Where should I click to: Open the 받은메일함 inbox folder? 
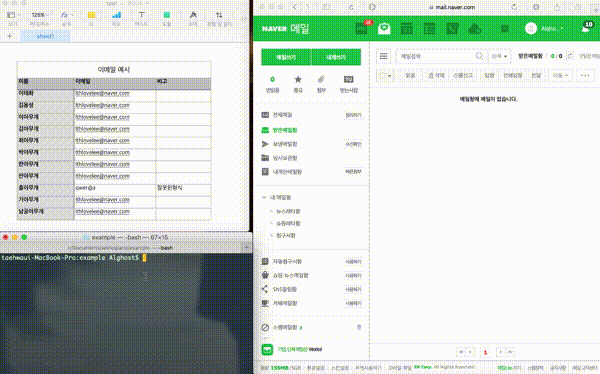(285, 130)
